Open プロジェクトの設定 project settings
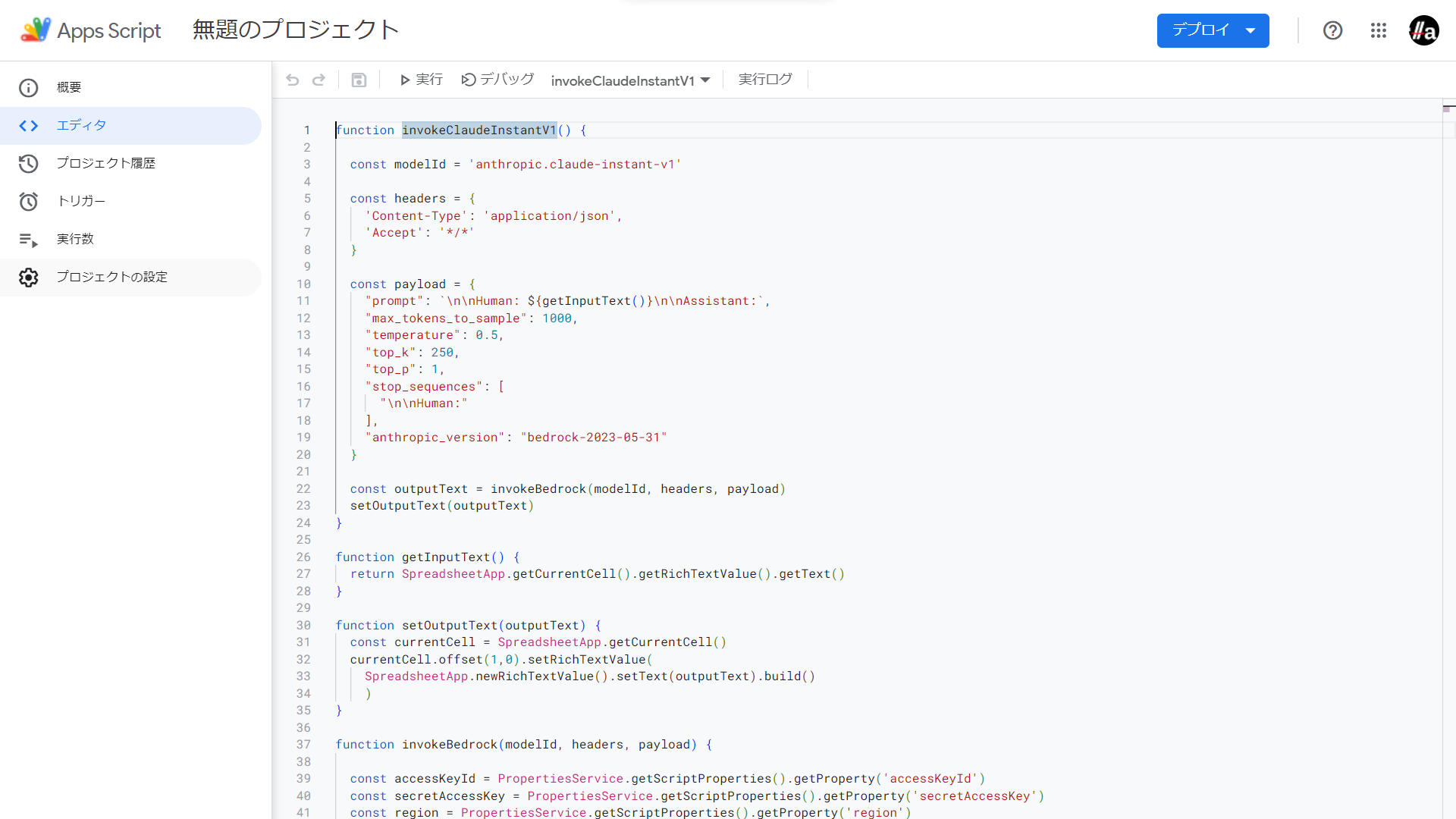Viewport: 1456px width, 819px height. pos(111,277)
